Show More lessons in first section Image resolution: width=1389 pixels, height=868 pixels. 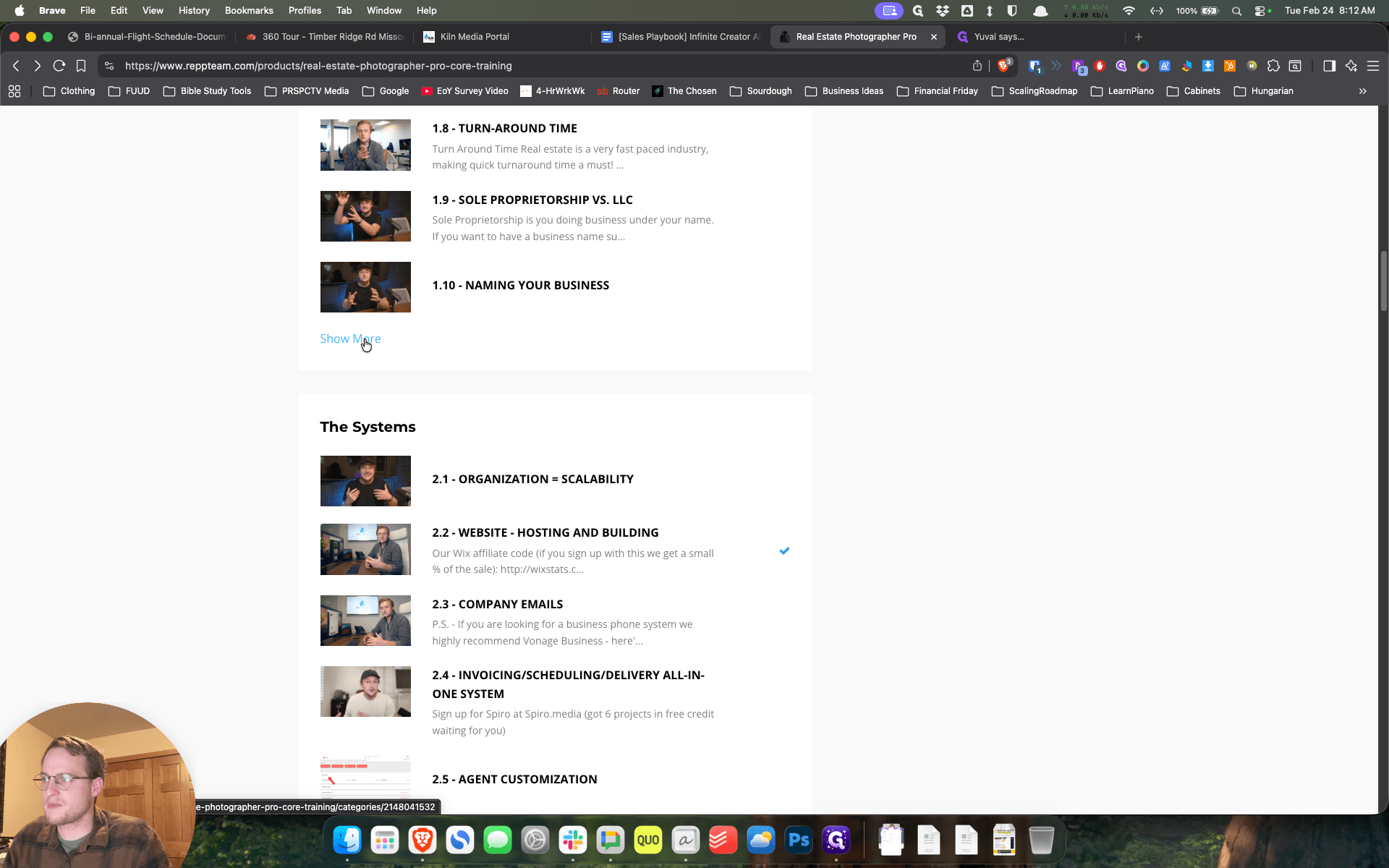350,339
